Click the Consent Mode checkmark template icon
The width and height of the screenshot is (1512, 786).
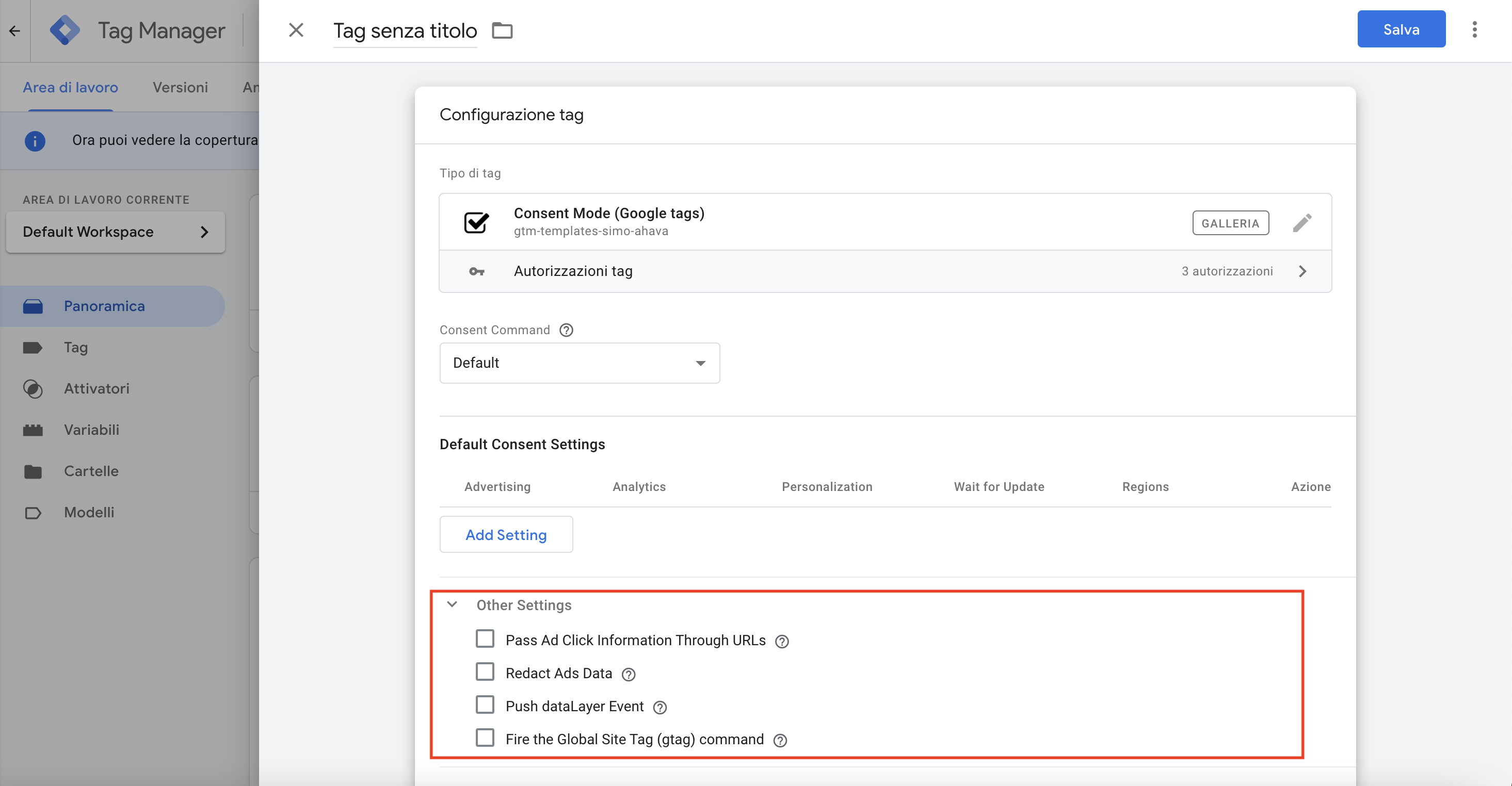pos(476,222)
